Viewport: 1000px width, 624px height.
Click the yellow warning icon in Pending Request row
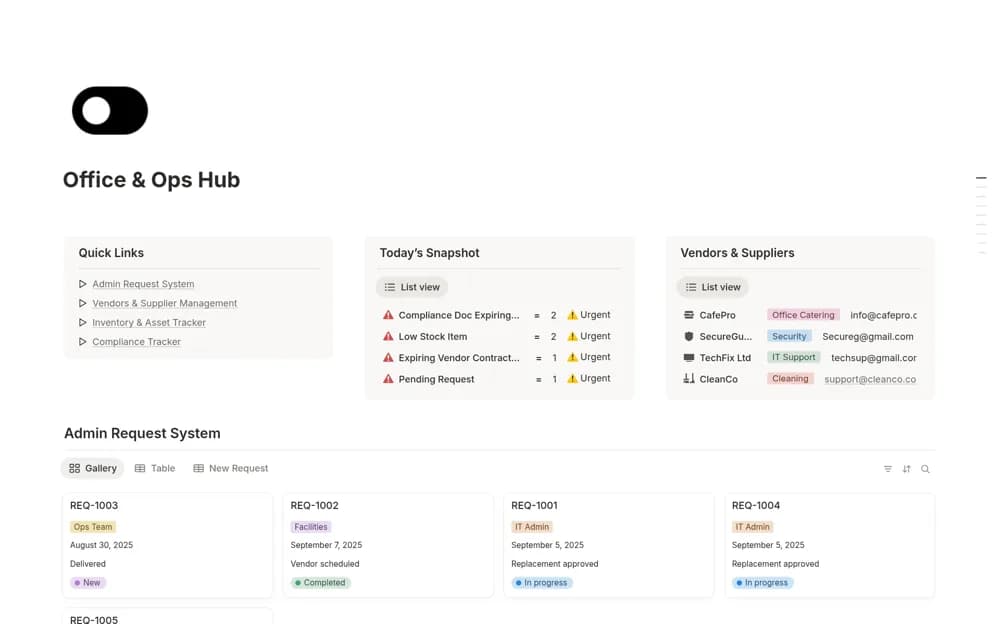click(572, 378)
